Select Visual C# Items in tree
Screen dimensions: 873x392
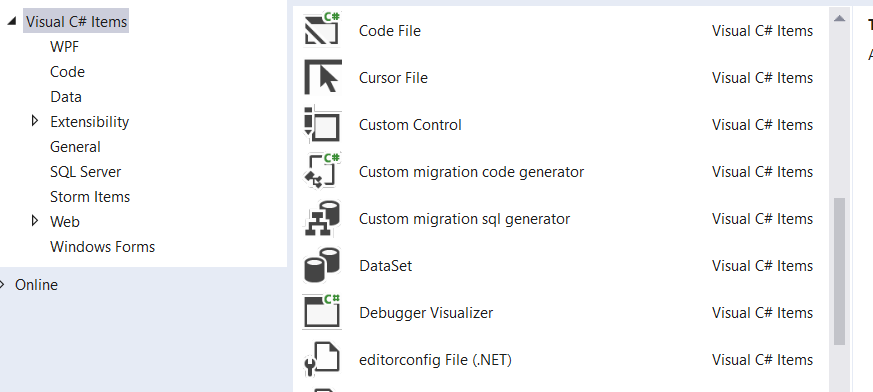pos(76,22)
